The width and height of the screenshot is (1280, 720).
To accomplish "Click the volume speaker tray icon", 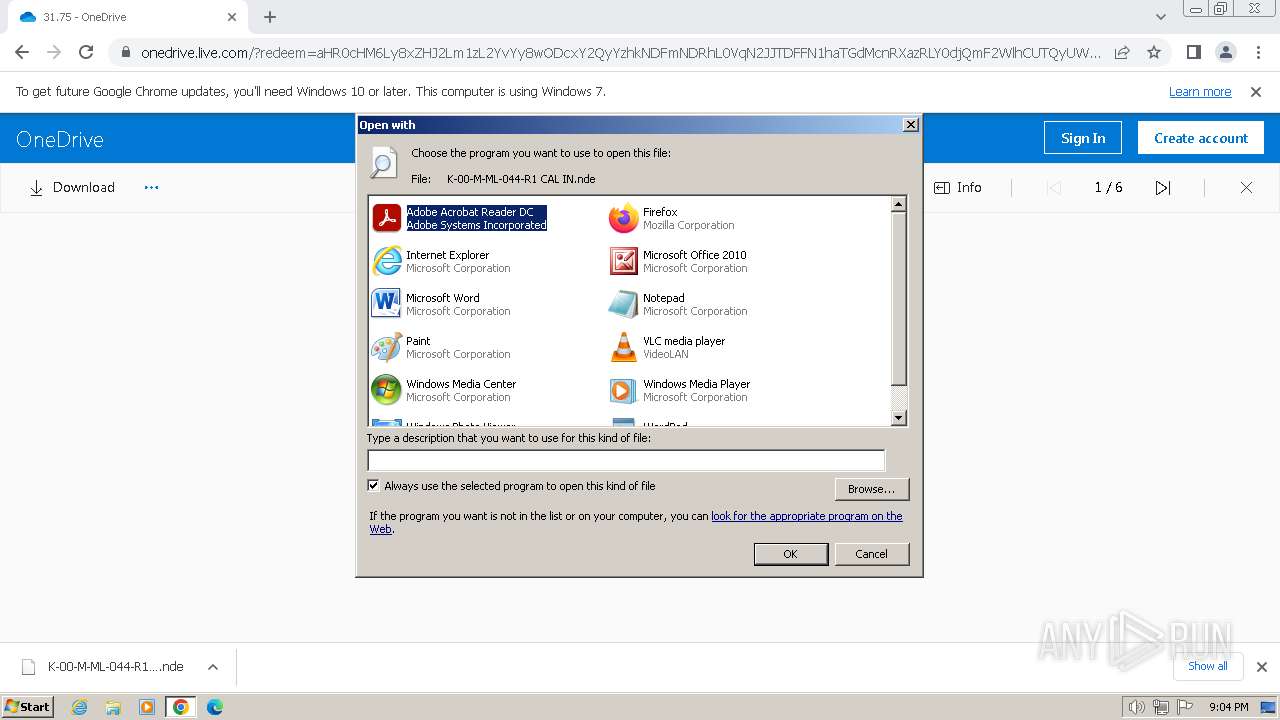I will tap(1137, 707).
